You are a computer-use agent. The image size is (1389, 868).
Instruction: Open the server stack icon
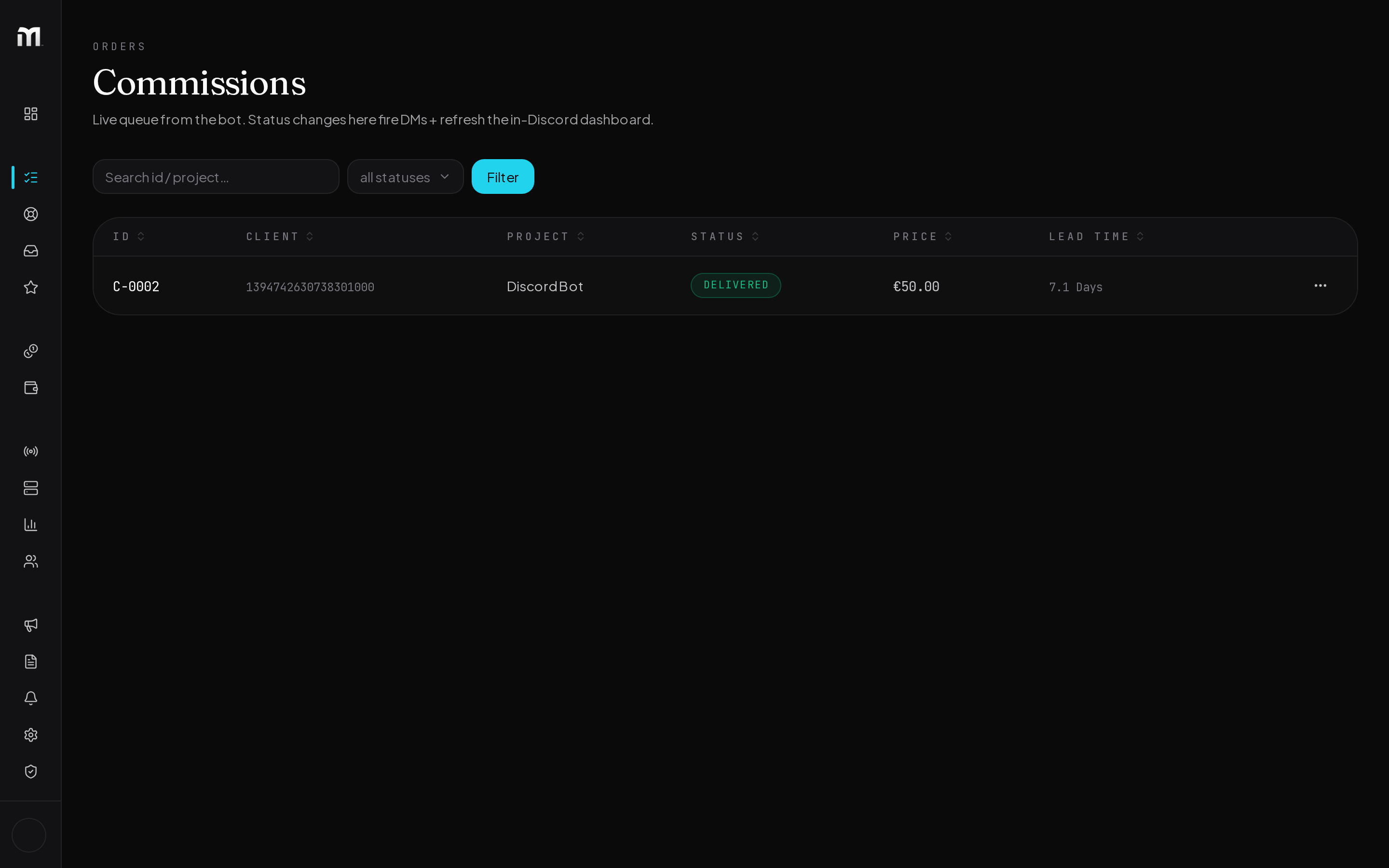click(x=31, y=488)
